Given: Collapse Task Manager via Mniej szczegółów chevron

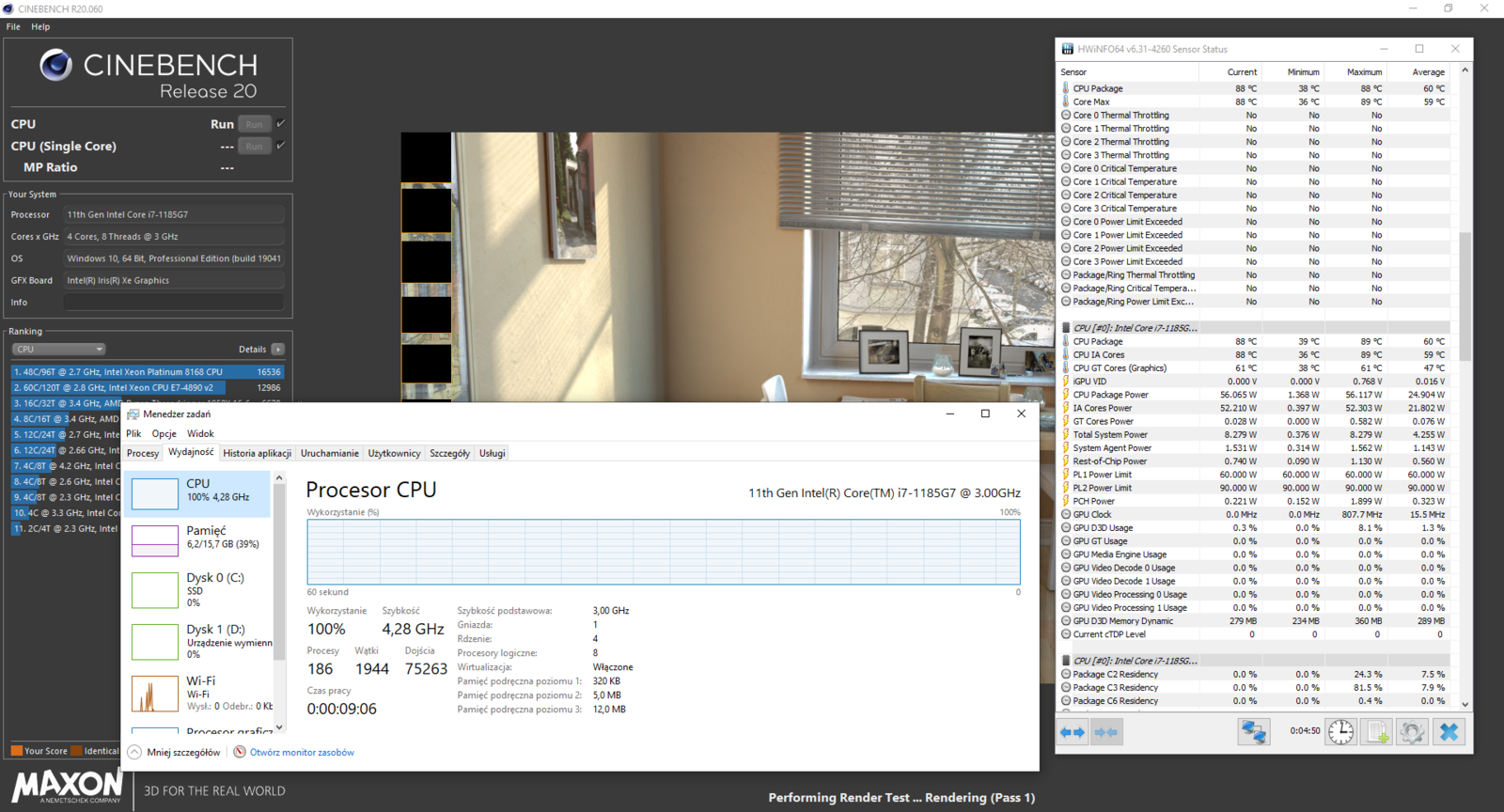Looking at the screenshot, I should (134, 752).
